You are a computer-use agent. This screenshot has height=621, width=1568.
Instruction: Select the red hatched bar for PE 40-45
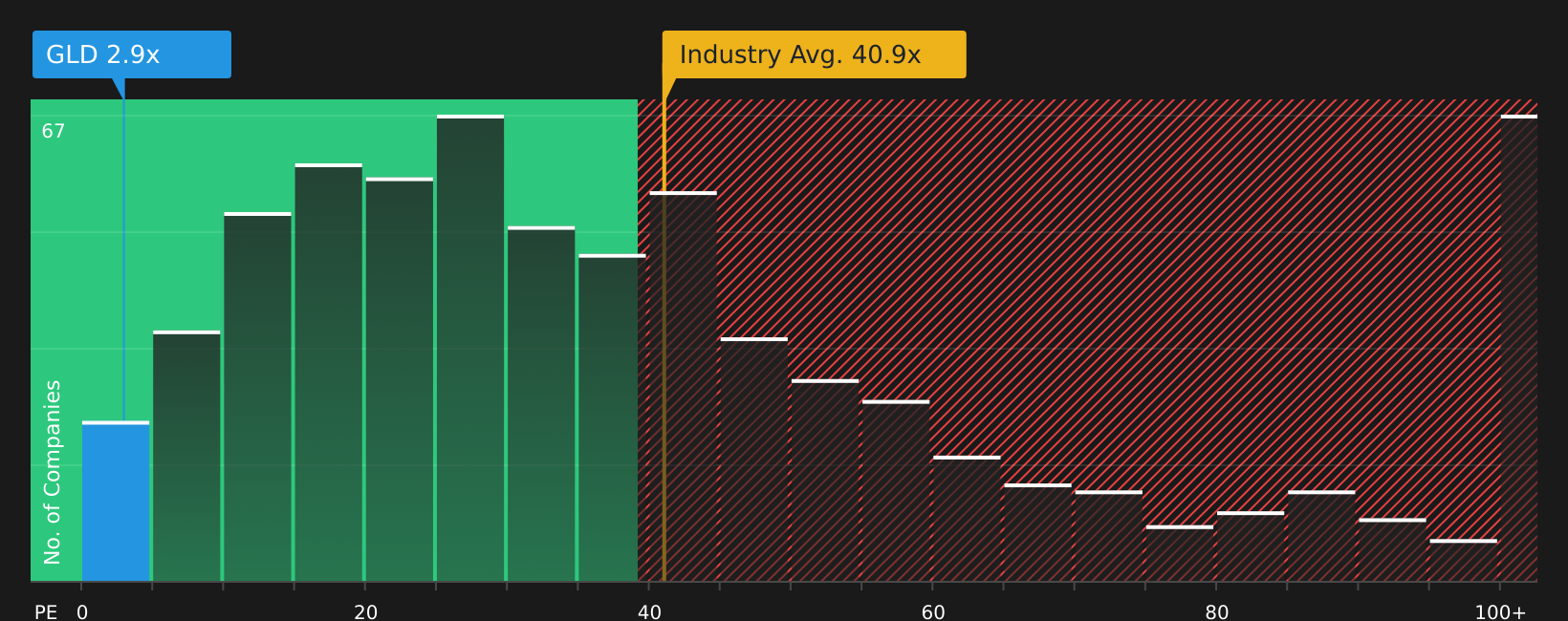pyautogui.click(x=683, y=386)
